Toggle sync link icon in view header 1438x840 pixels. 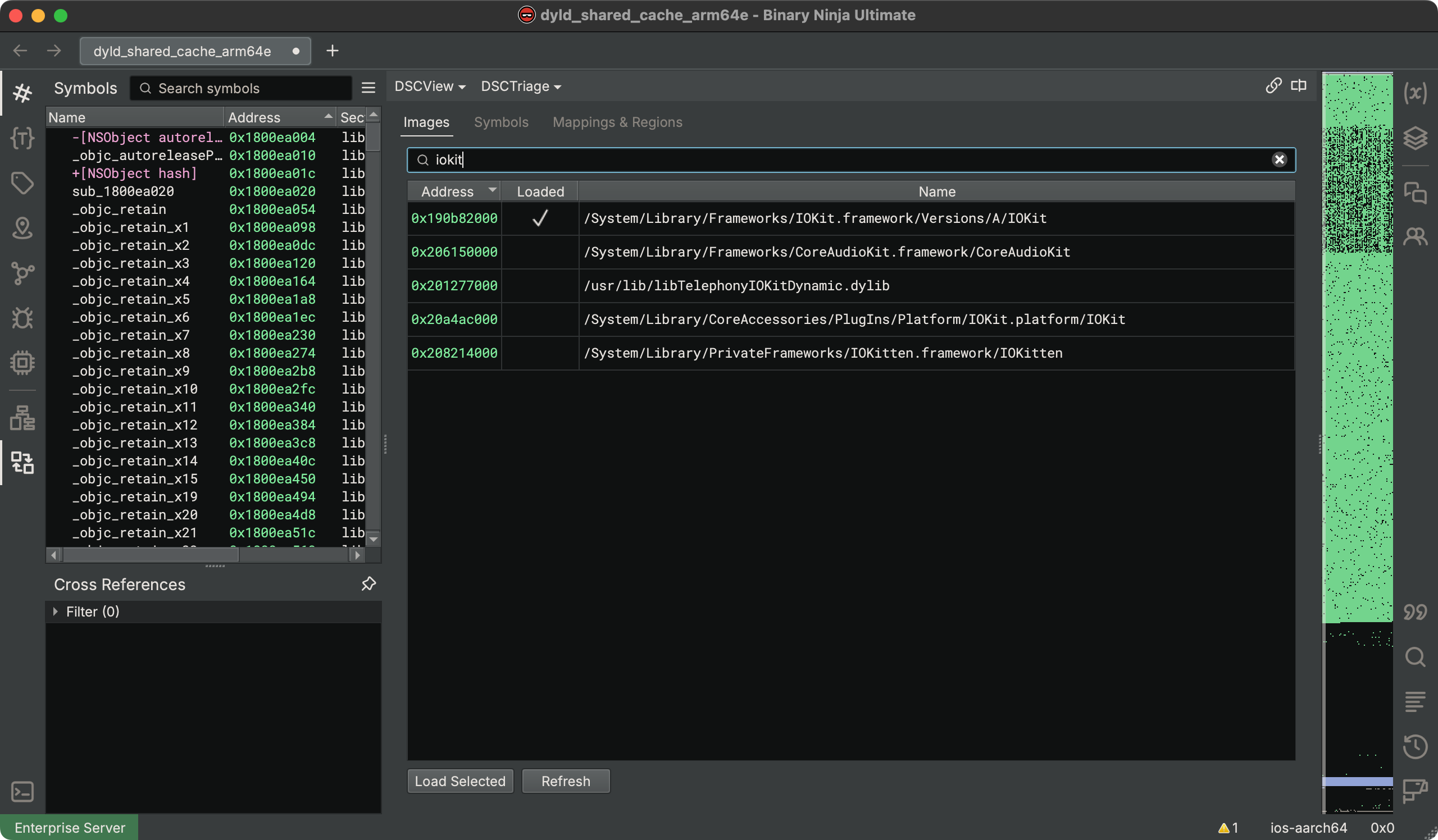coord(1273,85)
